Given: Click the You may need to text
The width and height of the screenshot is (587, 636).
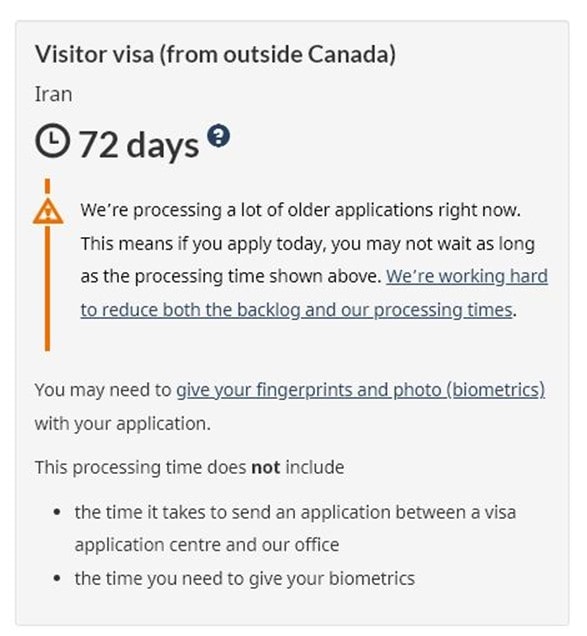Looking at the screenshot, I should [103, 390].
